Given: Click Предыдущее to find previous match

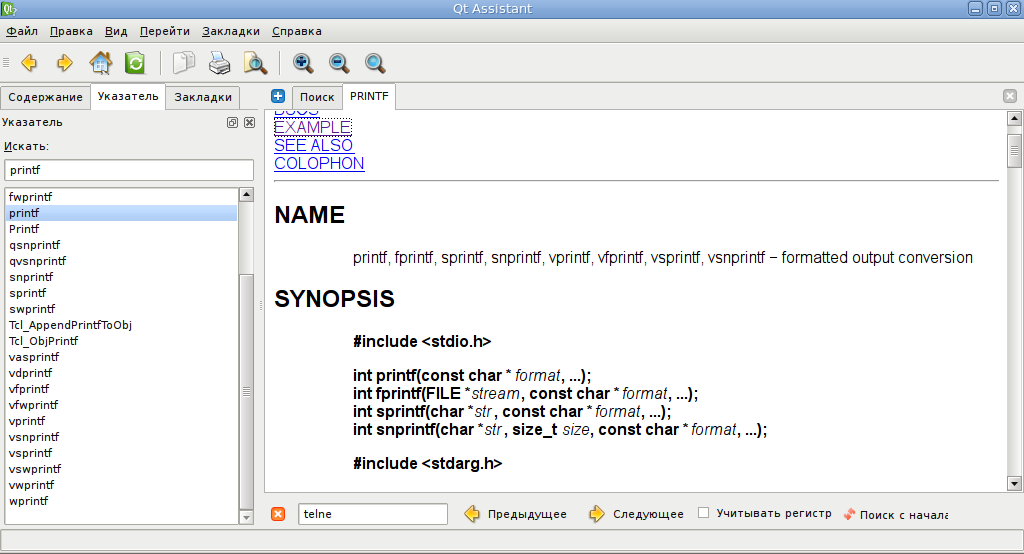Looking at the screenshot, I should [516, 514].
